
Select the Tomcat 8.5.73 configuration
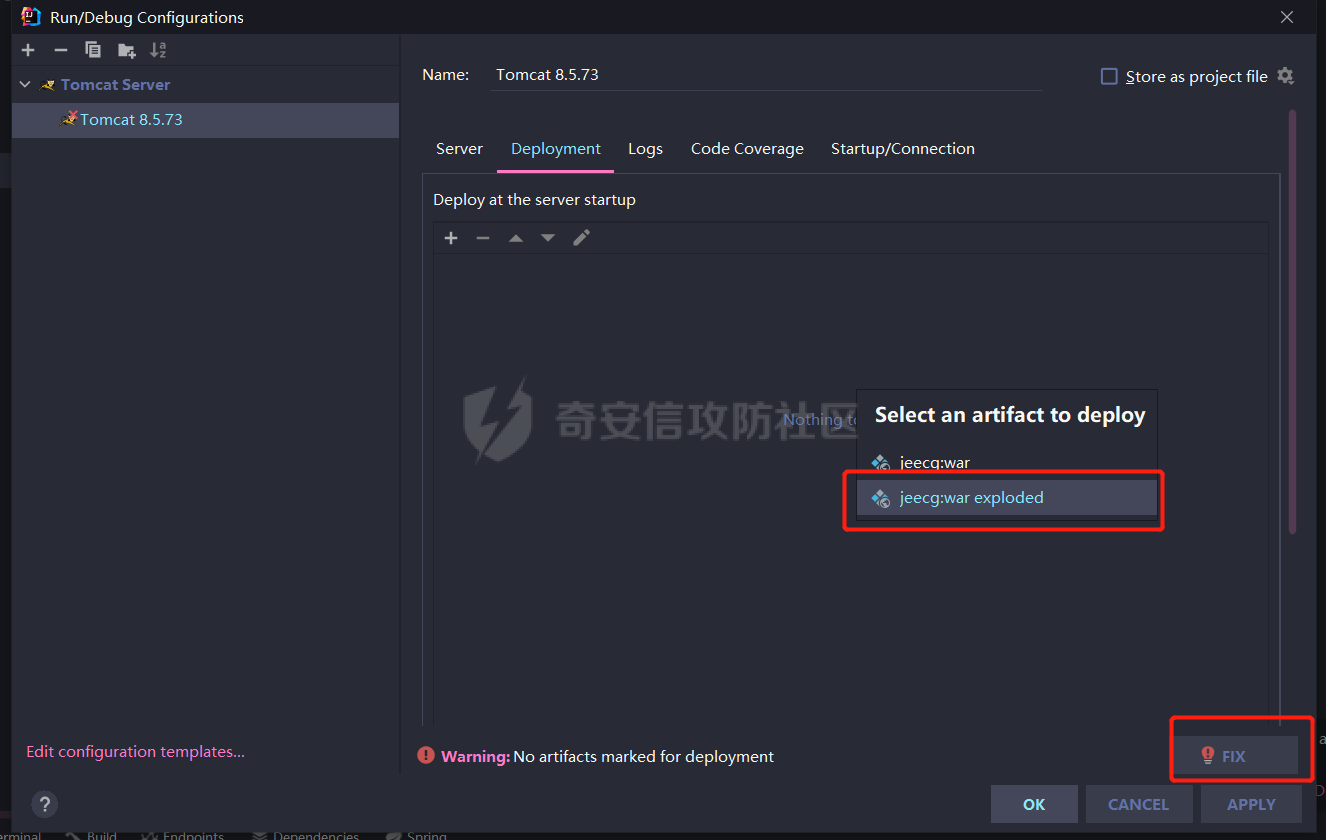(x=205, y=119)
